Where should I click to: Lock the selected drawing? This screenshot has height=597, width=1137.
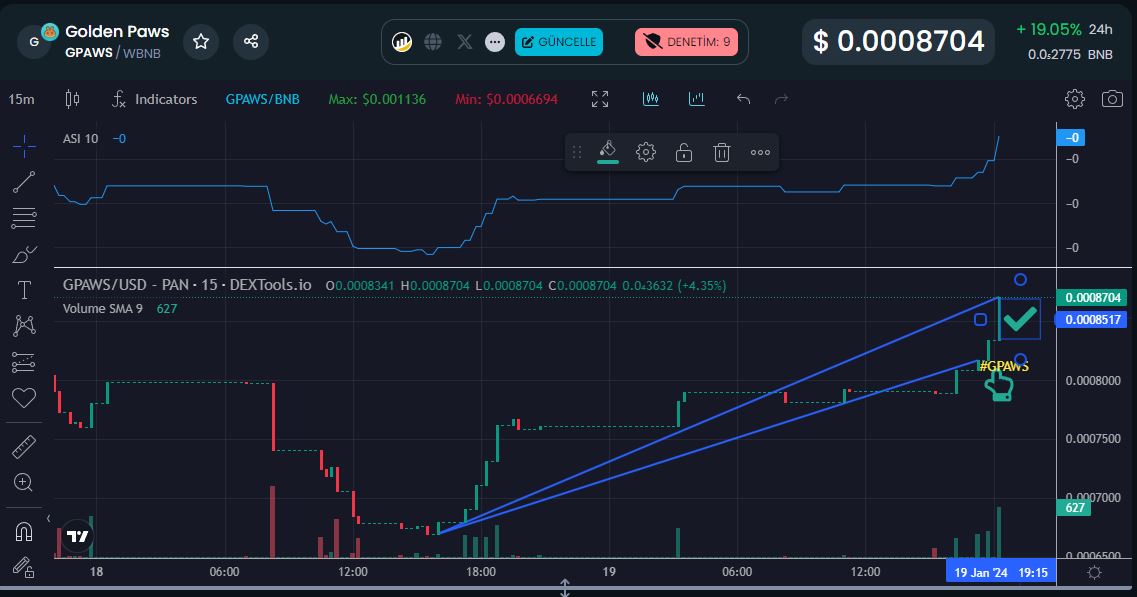684,152
